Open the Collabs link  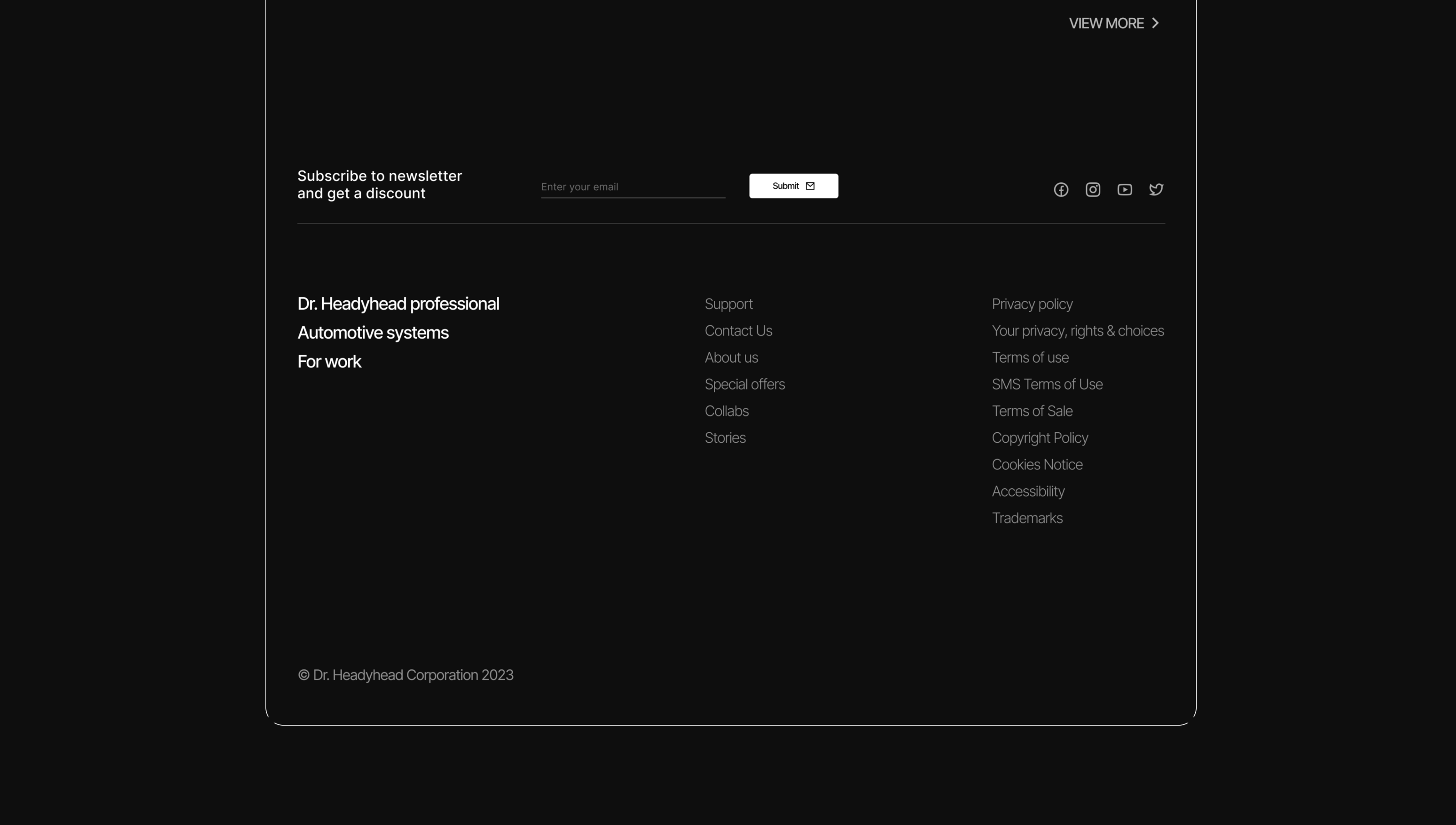726,411
